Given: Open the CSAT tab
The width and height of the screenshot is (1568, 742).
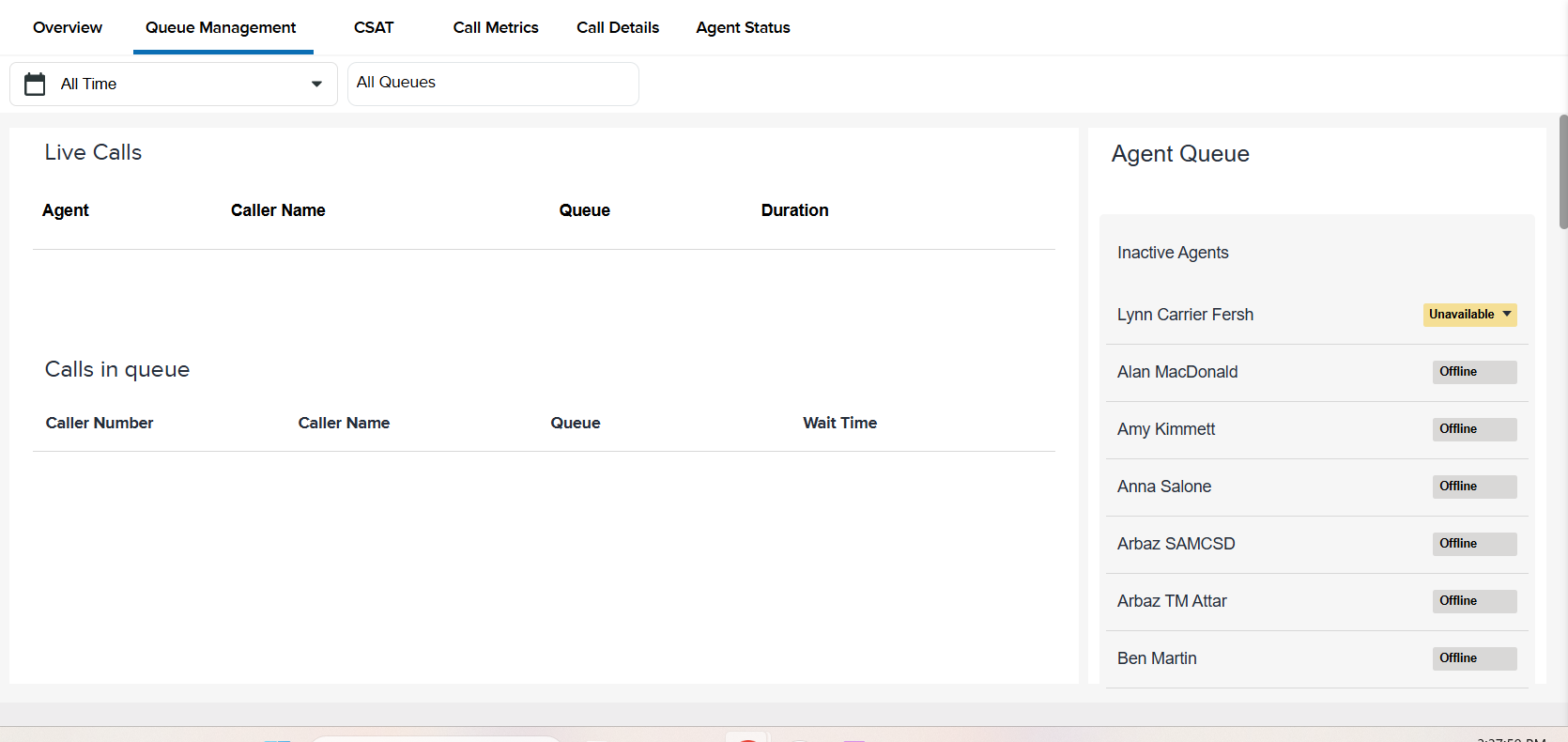Looking at the screenshot, I should [374, 28].
